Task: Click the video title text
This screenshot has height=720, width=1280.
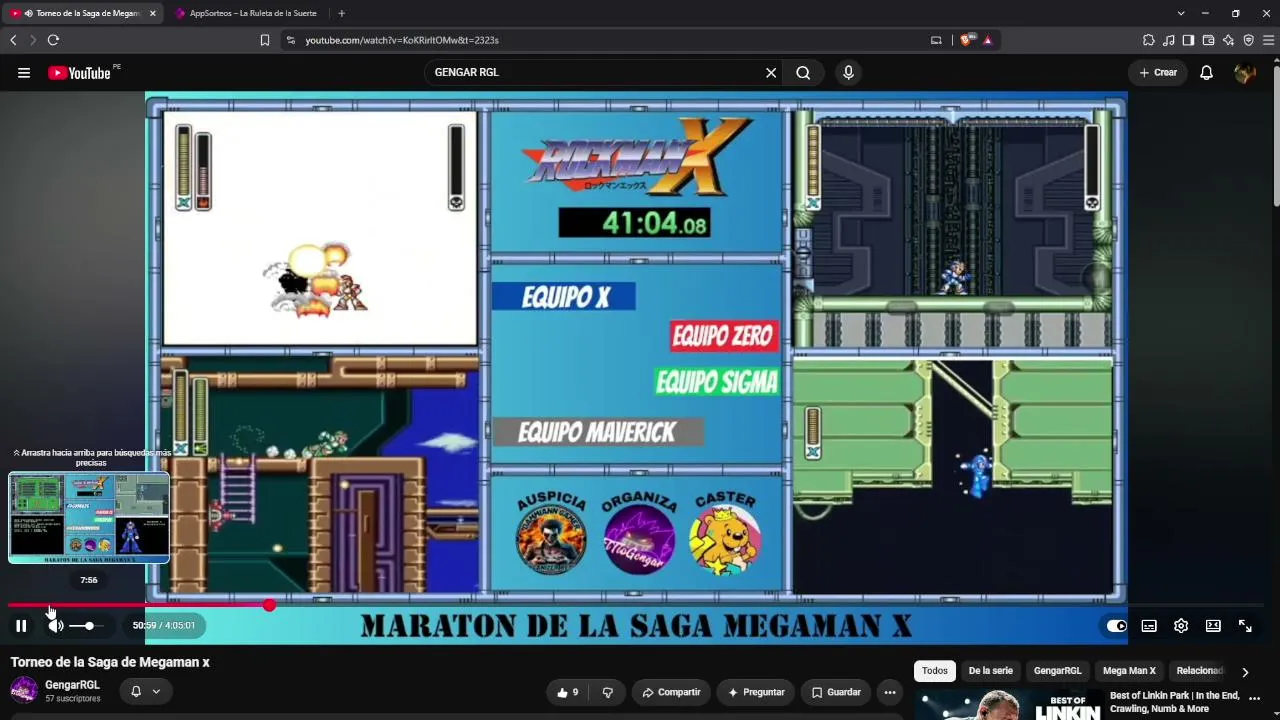Action: (110, 662)
